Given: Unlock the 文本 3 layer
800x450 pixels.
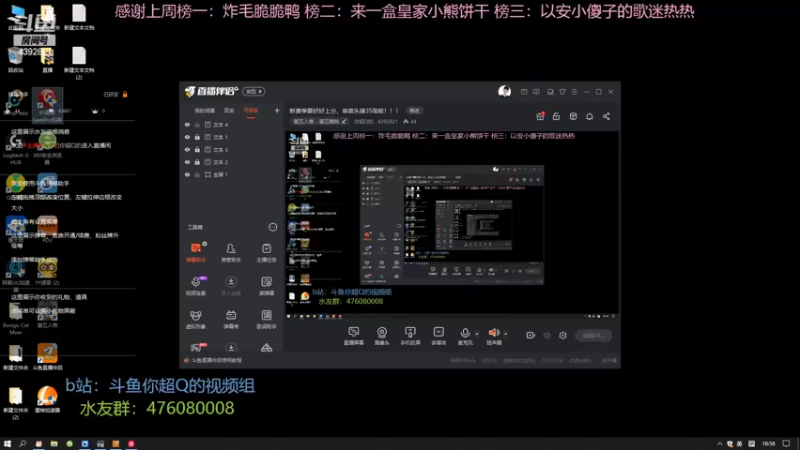Looking at the screenshot, I should coord(197,149).
